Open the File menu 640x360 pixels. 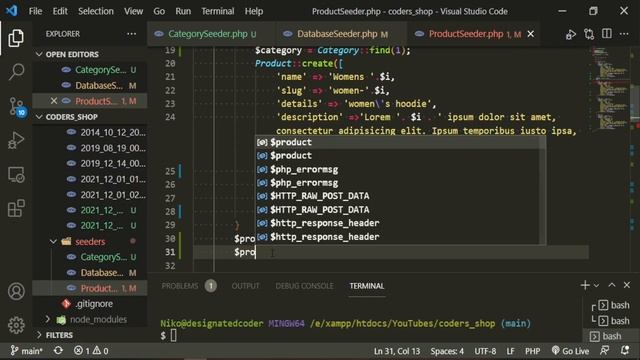pyautogui.click(x=35, y=11)
